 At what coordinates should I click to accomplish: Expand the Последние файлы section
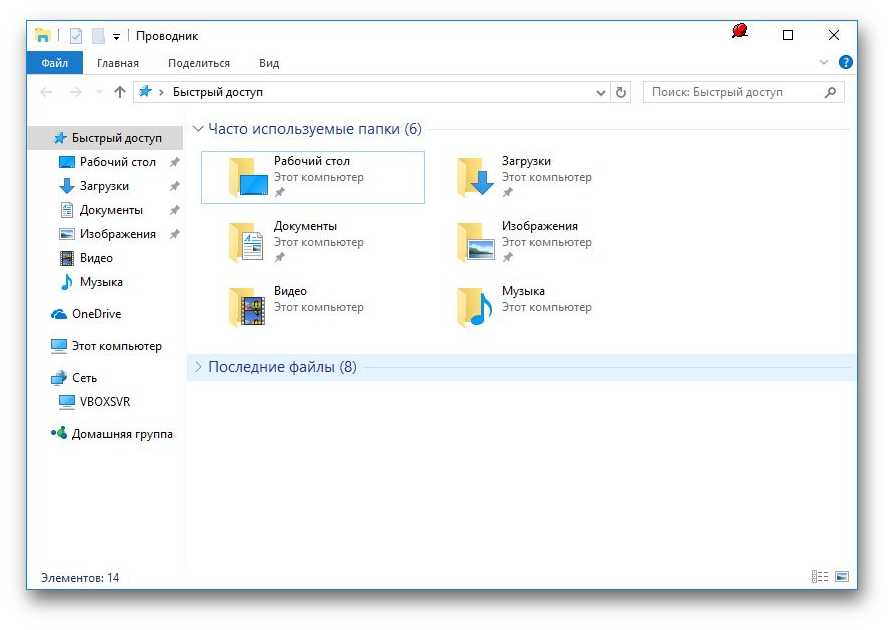198,367
